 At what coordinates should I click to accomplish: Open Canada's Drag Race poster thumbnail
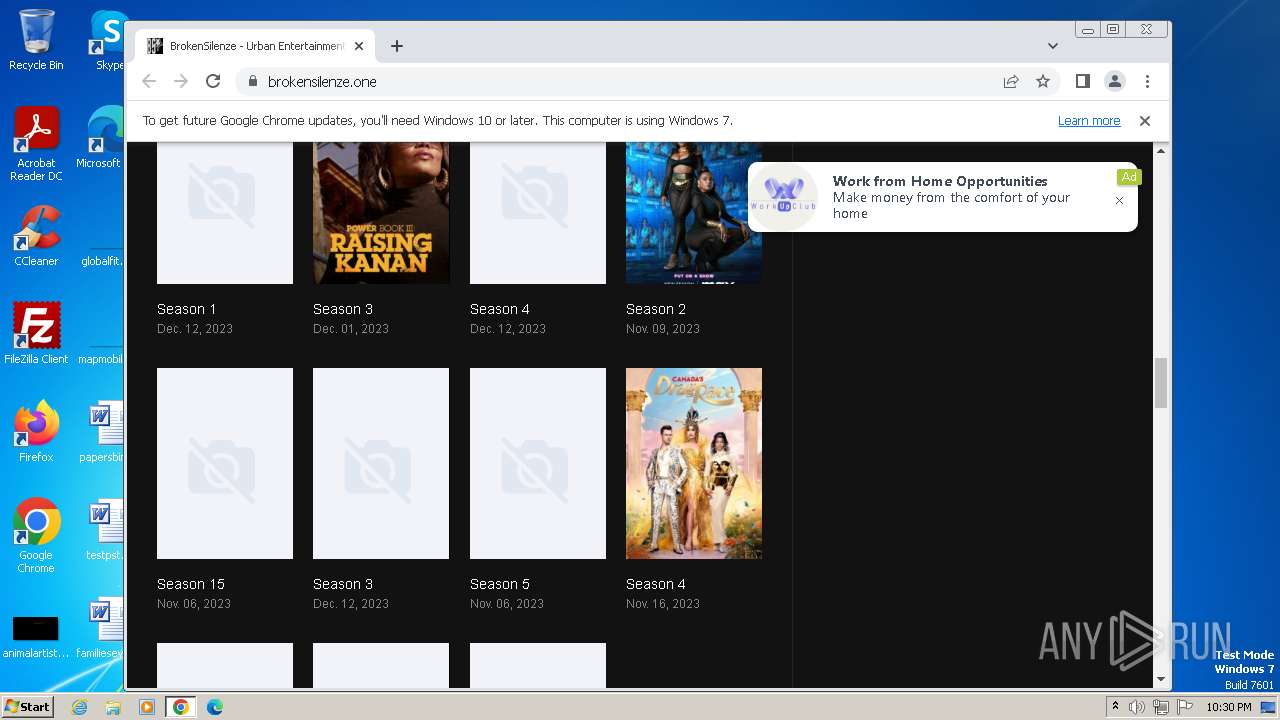[694, 463]
